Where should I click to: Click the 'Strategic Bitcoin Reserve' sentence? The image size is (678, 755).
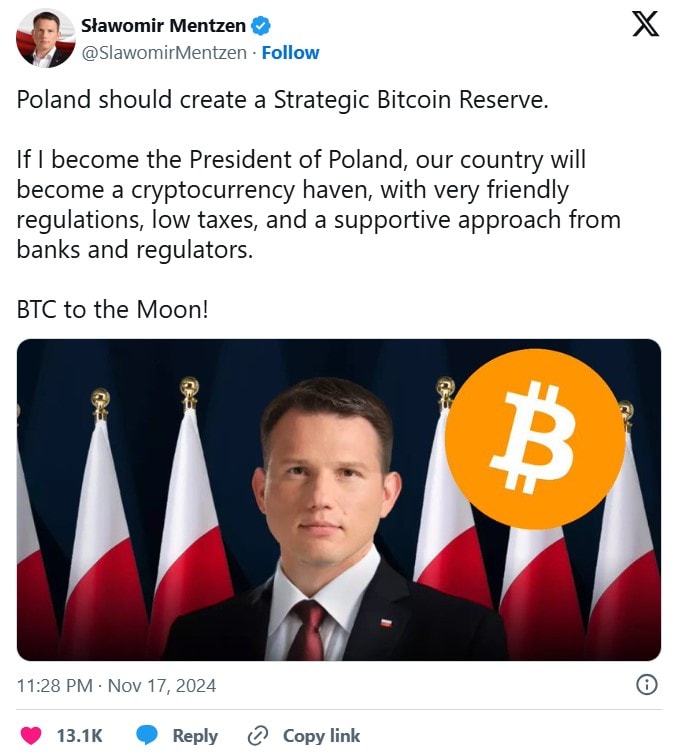(282, 102)
